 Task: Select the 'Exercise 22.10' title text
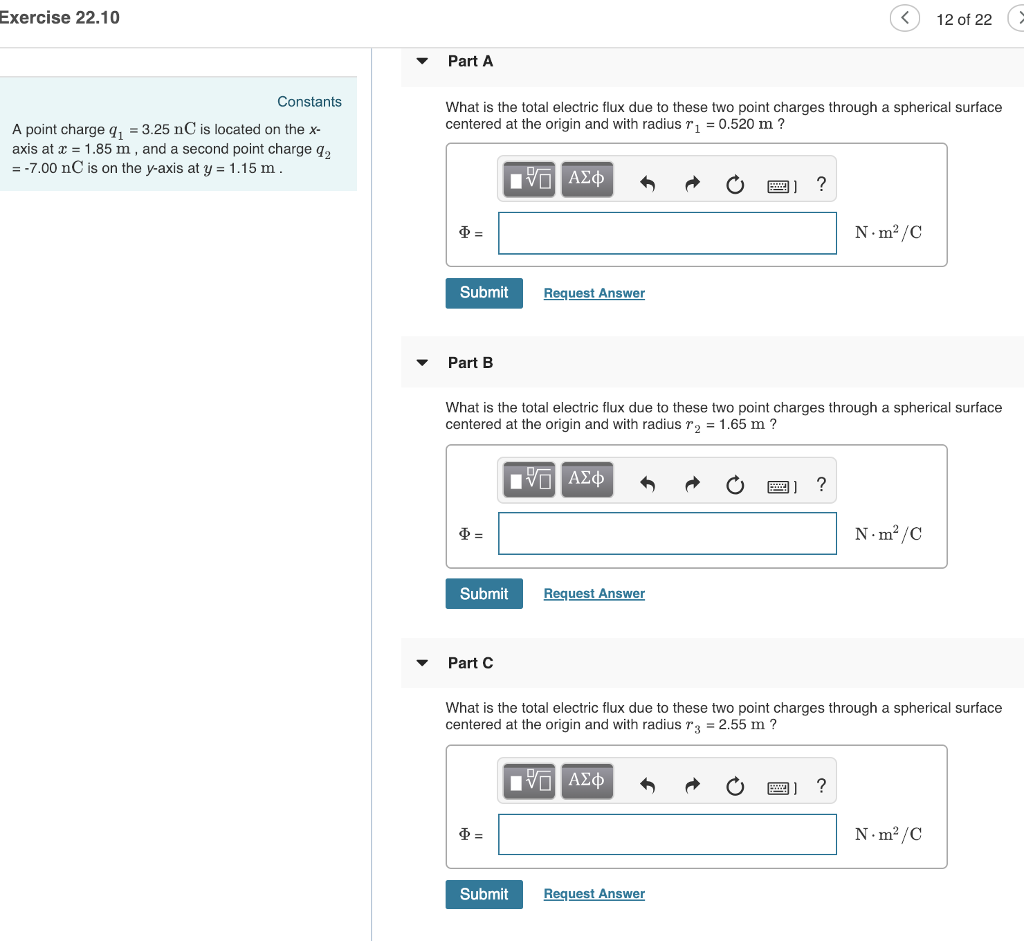59,18
